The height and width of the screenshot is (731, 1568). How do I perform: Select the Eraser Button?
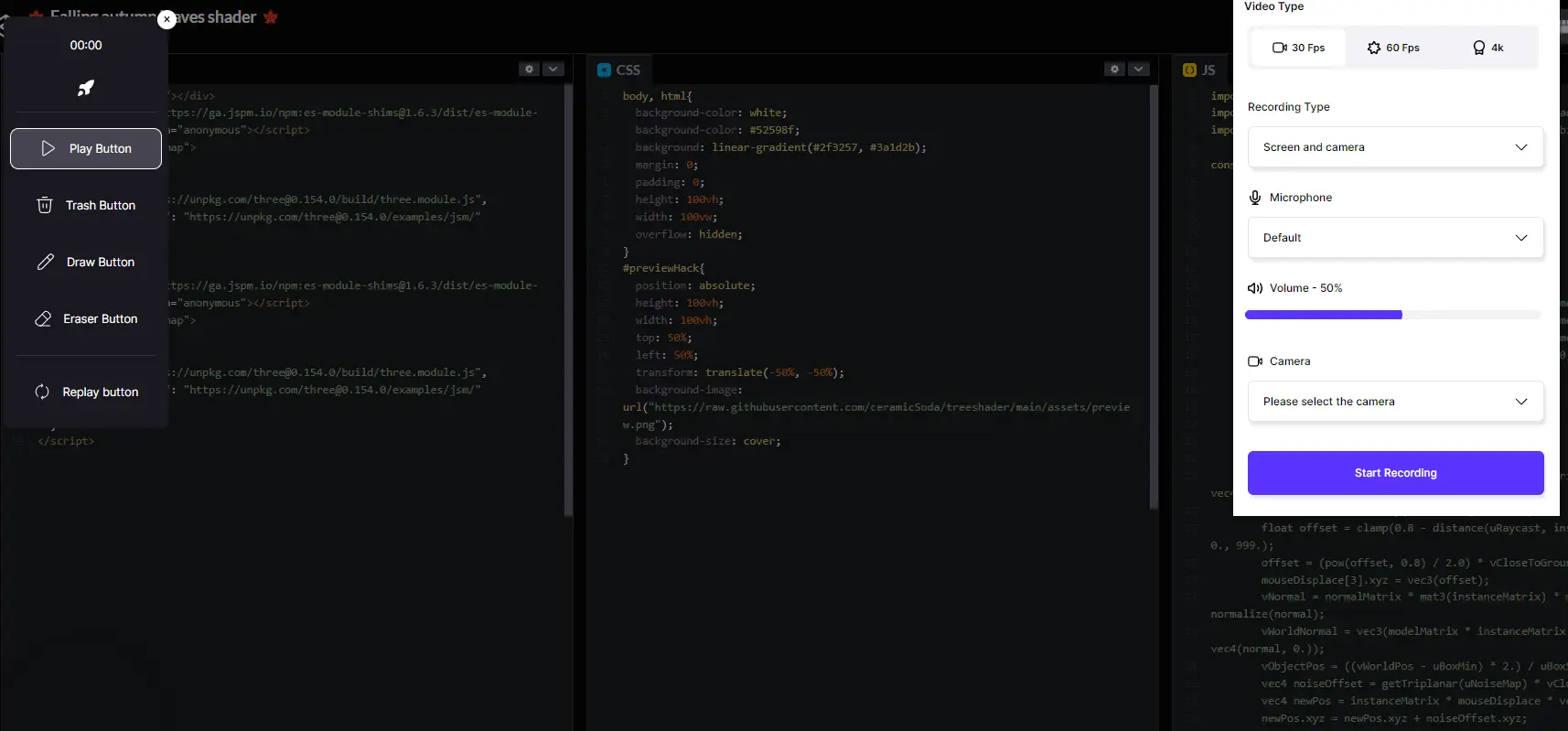pyautogui.click(x=86, y=319)
